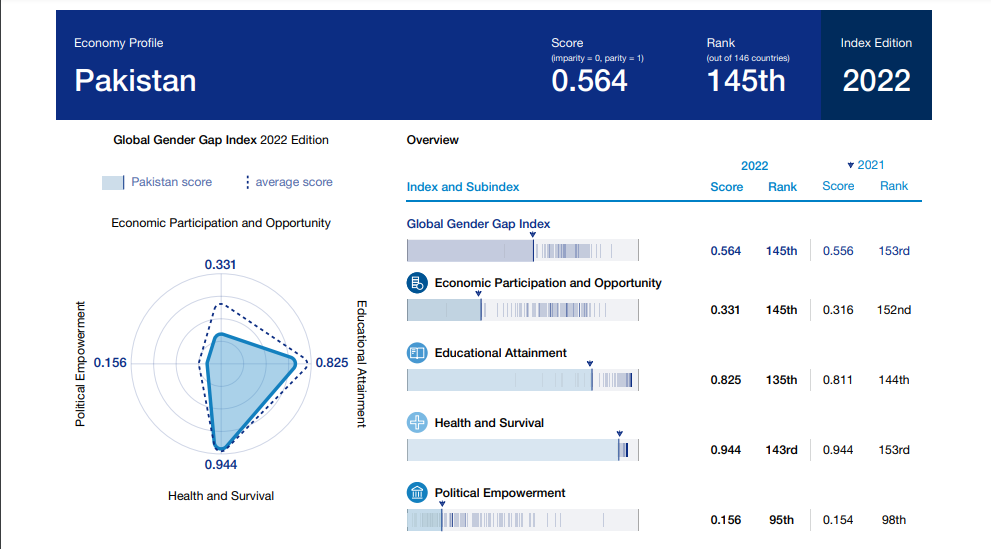991x549 pixels.
Task: Click the Global Gender Gap Index 2022 Edition title
Action: pyautogui.click(x=221, y=140)
